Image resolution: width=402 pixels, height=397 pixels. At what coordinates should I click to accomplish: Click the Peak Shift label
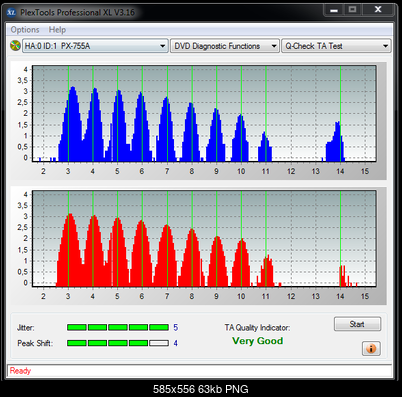click(35, 343)
